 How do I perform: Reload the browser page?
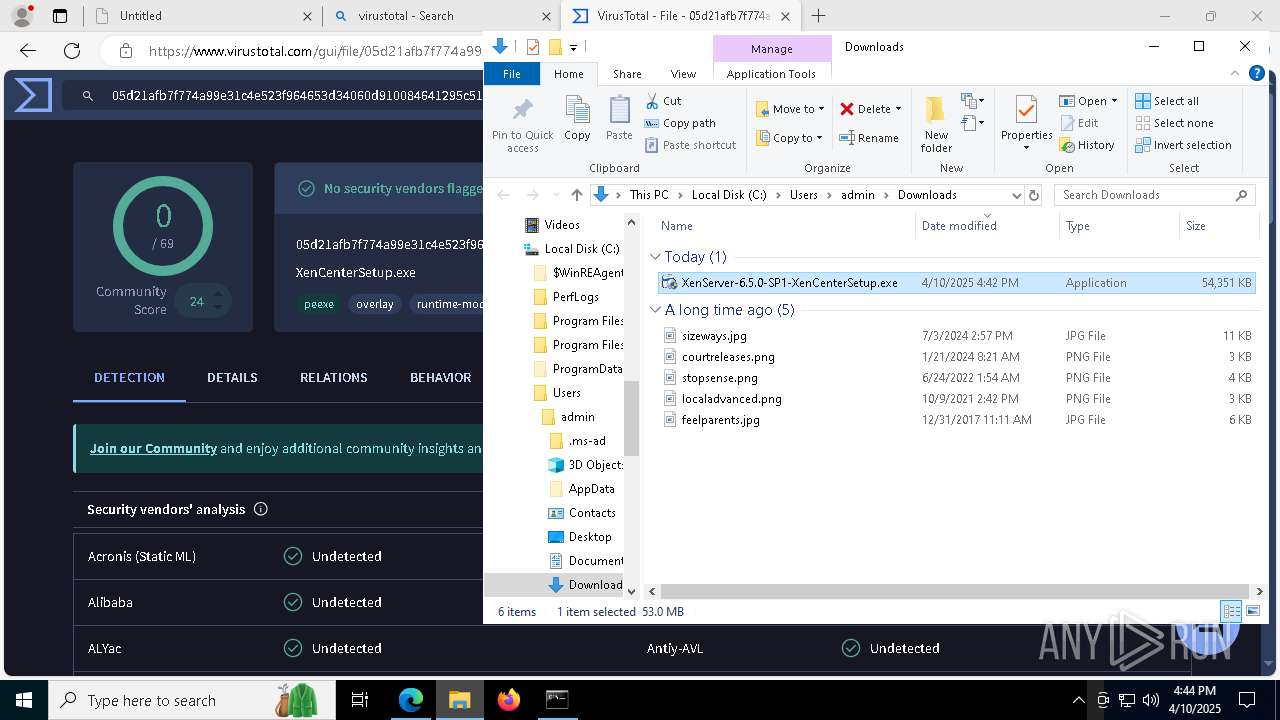(72, 51)
